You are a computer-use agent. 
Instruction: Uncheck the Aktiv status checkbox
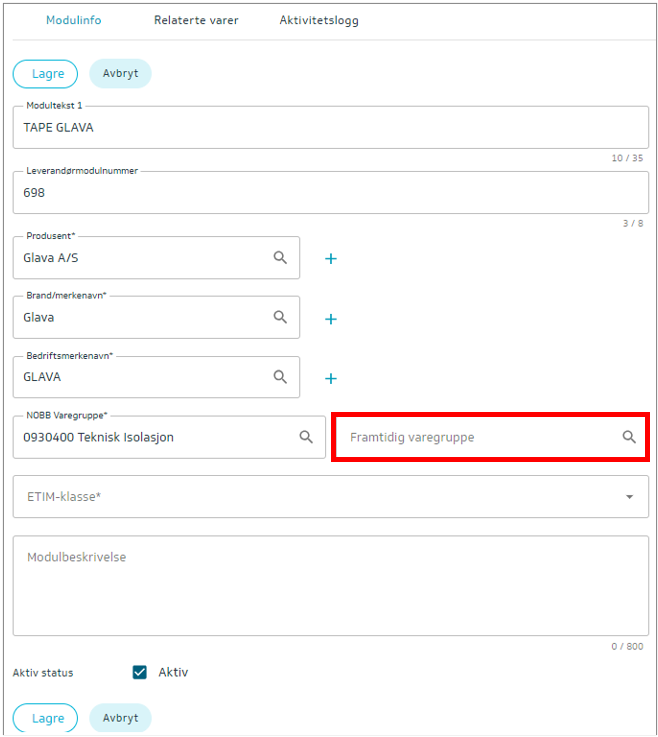click(x=140, y=672)
